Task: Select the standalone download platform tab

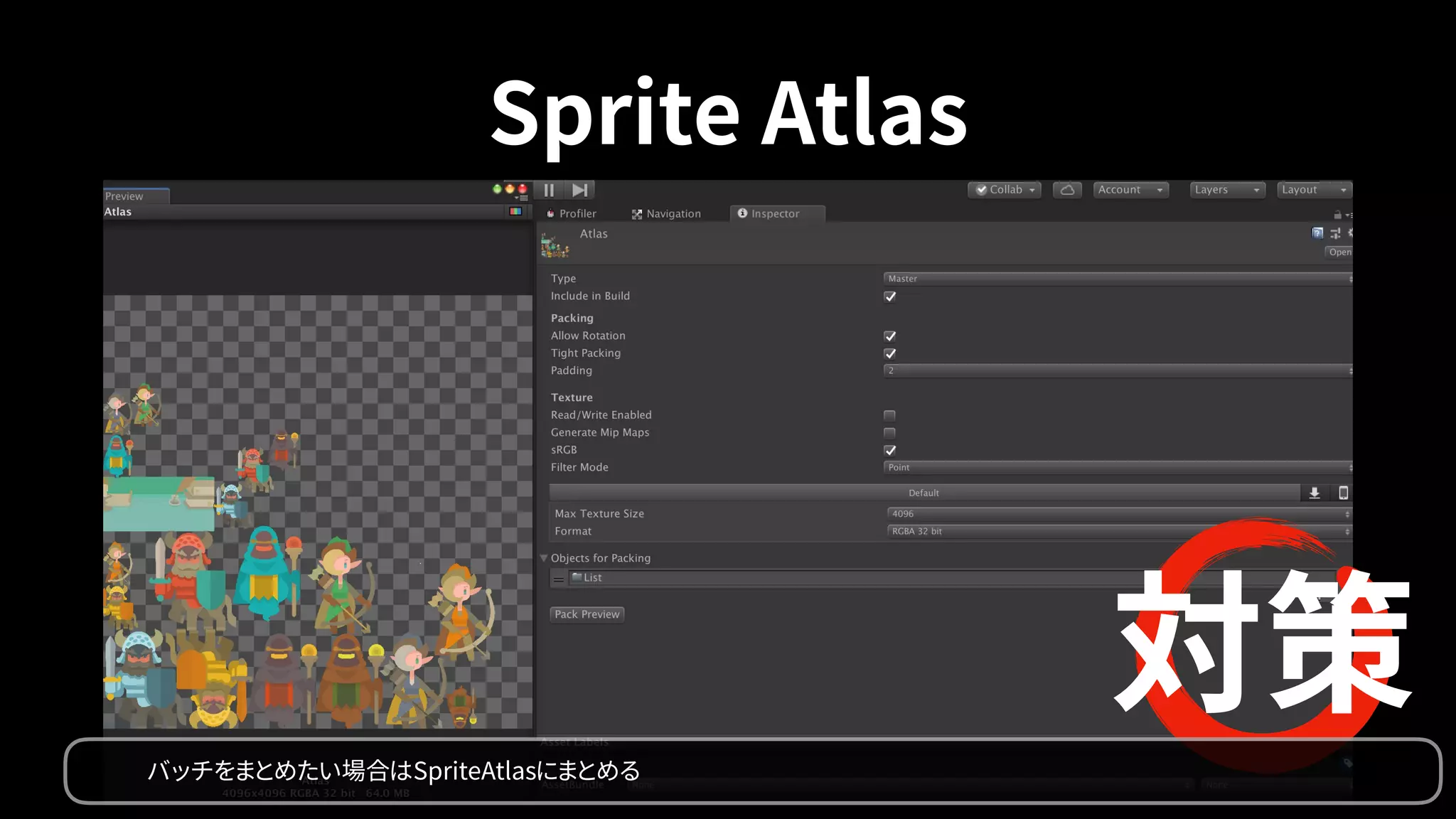Action: [x=1315, y=493]
